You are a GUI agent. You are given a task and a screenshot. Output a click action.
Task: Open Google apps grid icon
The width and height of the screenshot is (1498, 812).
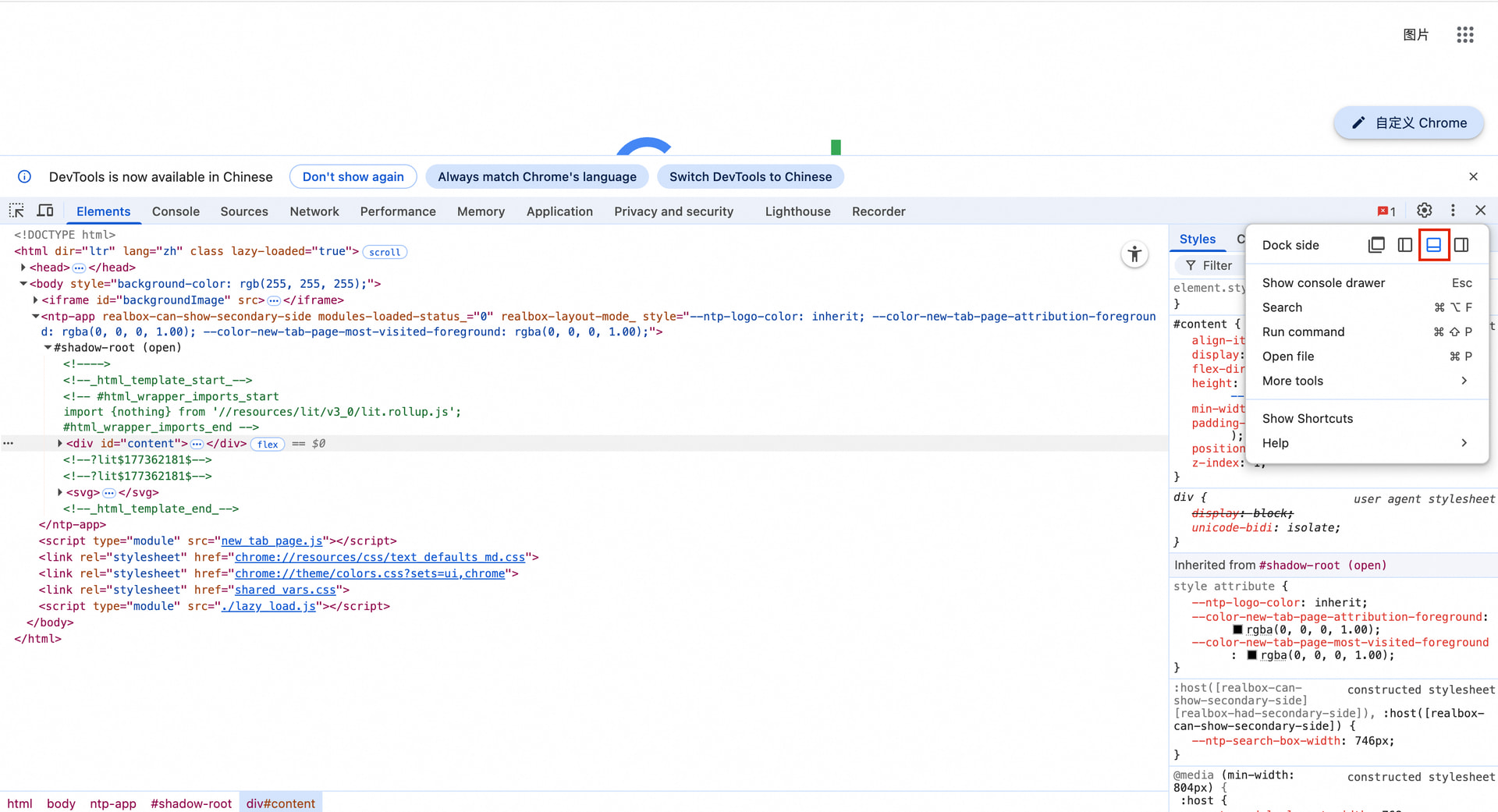[x=1464, y=35]
